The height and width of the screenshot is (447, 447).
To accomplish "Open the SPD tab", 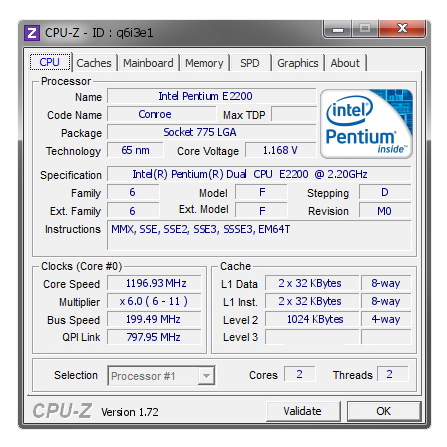I will pyautogui.click(x=250, y=63).
